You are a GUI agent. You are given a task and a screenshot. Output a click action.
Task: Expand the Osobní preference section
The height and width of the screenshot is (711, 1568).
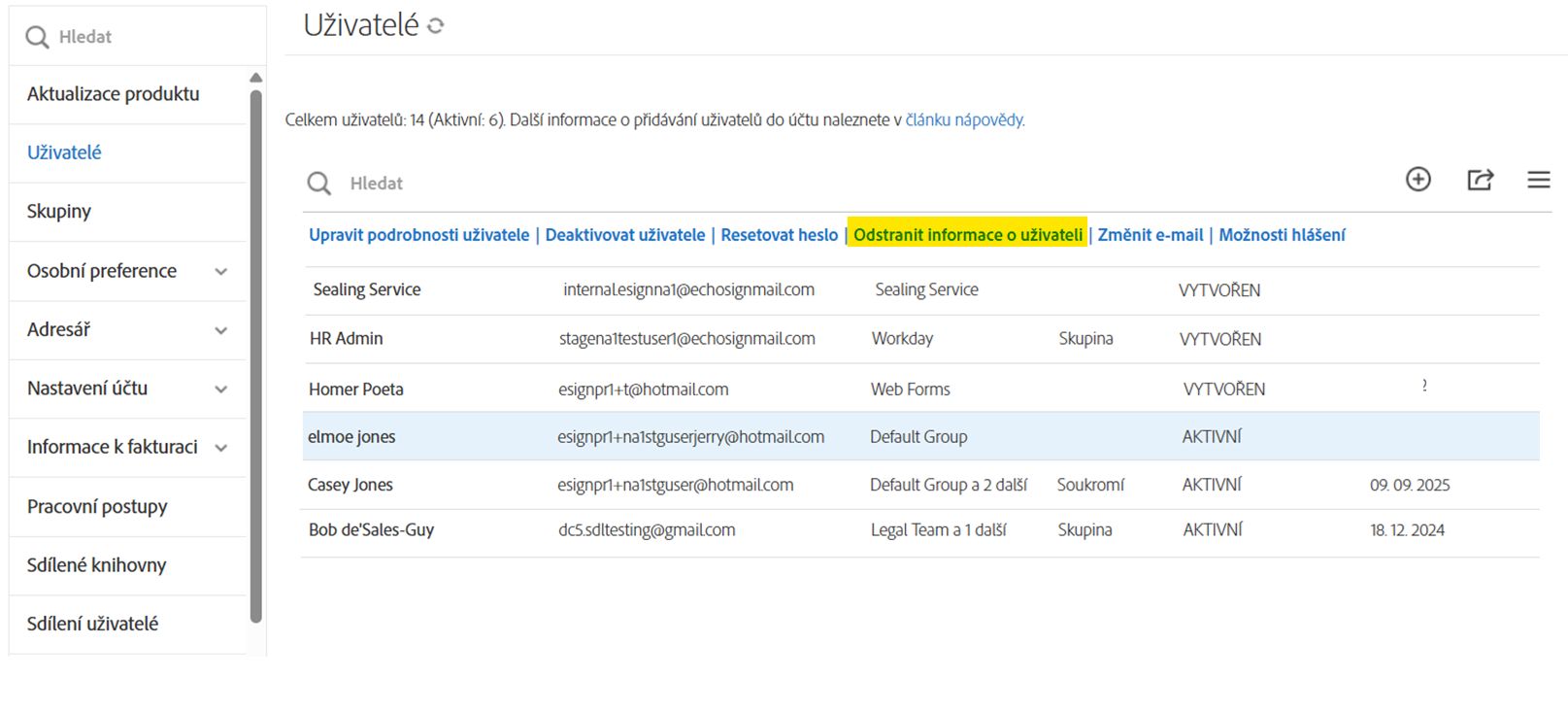(221, 272)
